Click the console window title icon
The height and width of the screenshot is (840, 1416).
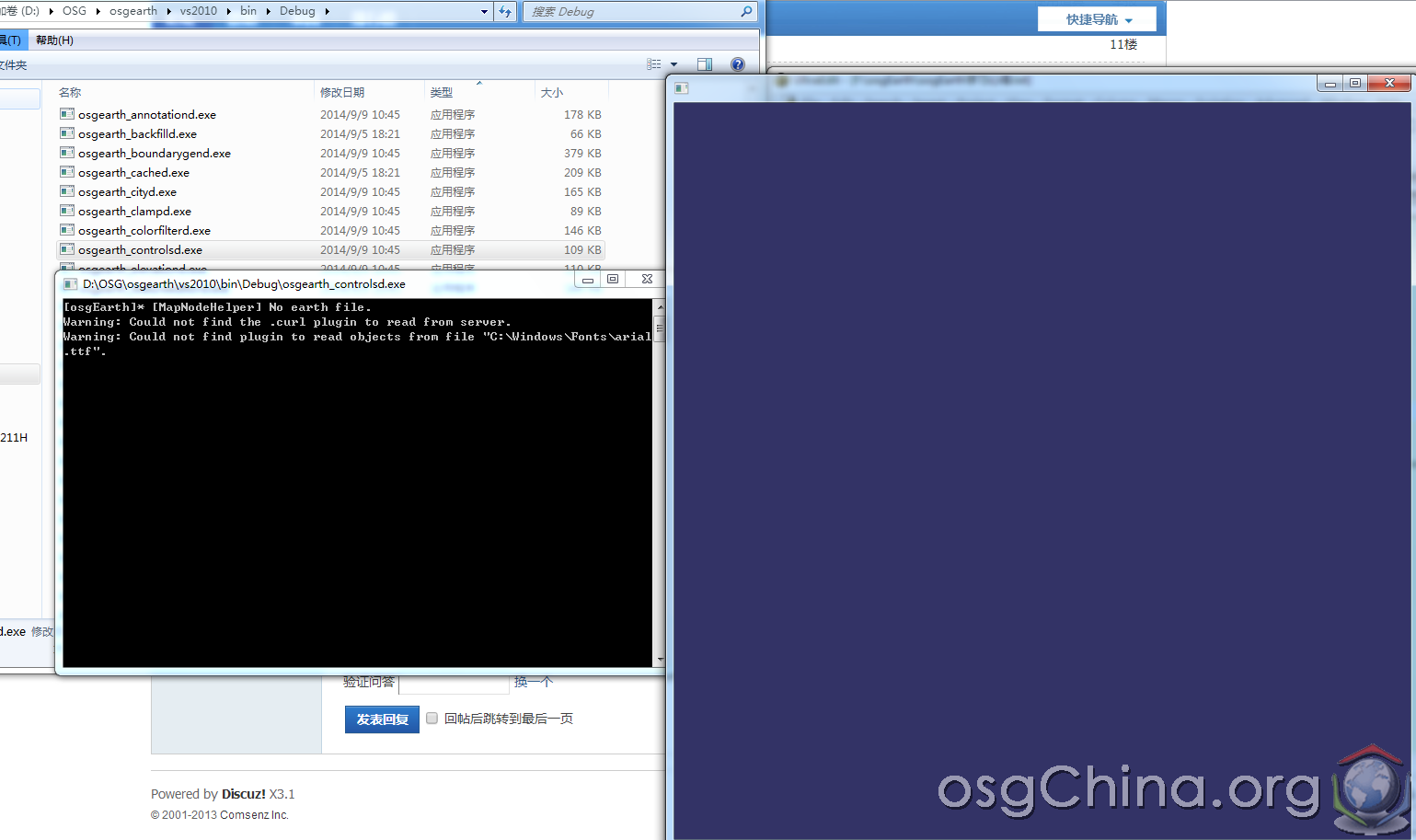coord(71,283)
